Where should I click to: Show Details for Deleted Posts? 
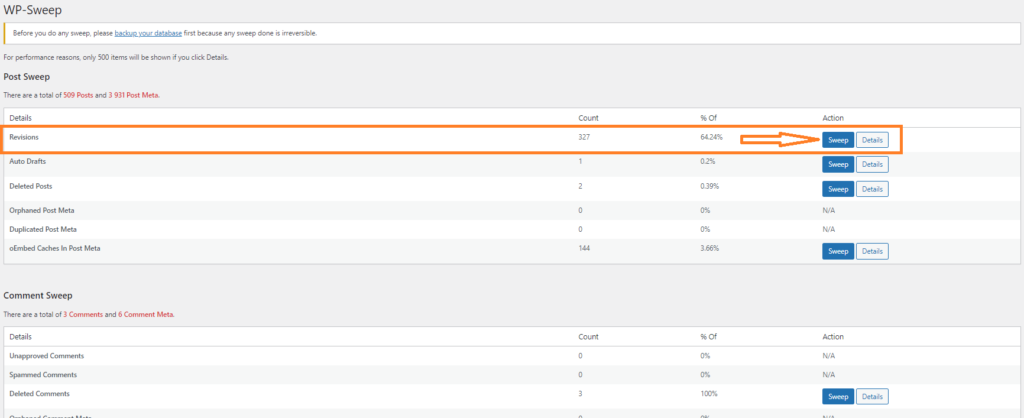(x=872, y=189)
